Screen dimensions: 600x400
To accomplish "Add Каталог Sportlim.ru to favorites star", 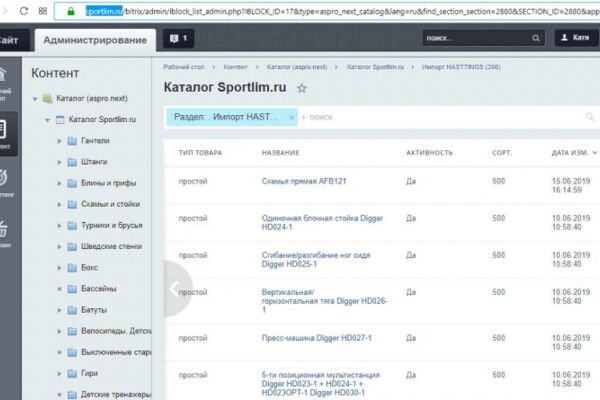I will click(x=302, y=88).
